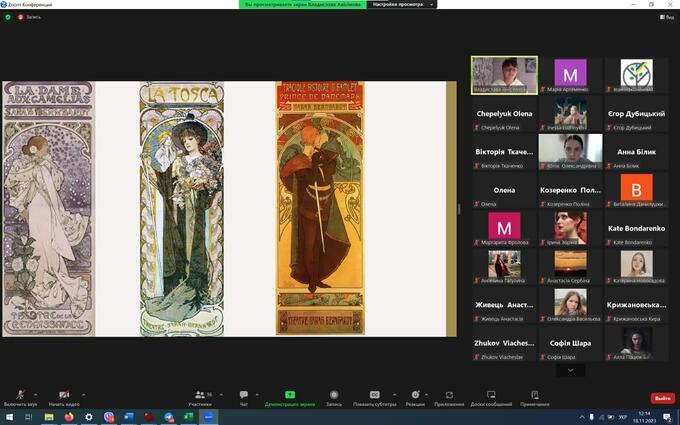Screen dimensions: 680x425
Task: Select Олена participant tile
Action: (504, 190)
